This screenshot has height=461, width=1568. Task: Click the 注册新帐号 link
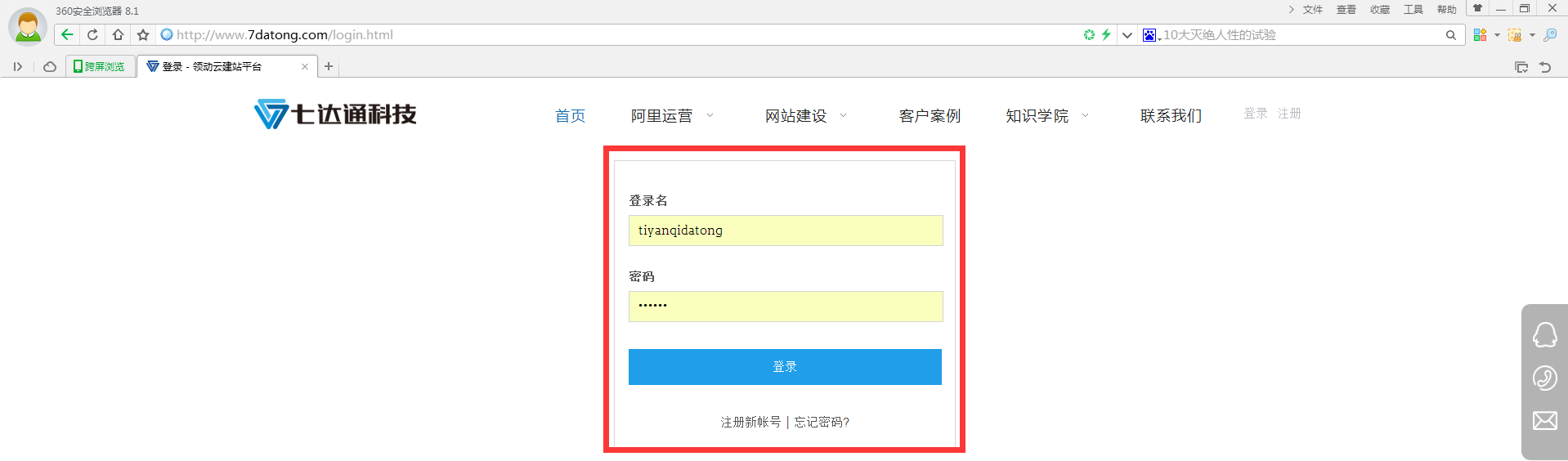pyautogui.click(x=750, y=423)
